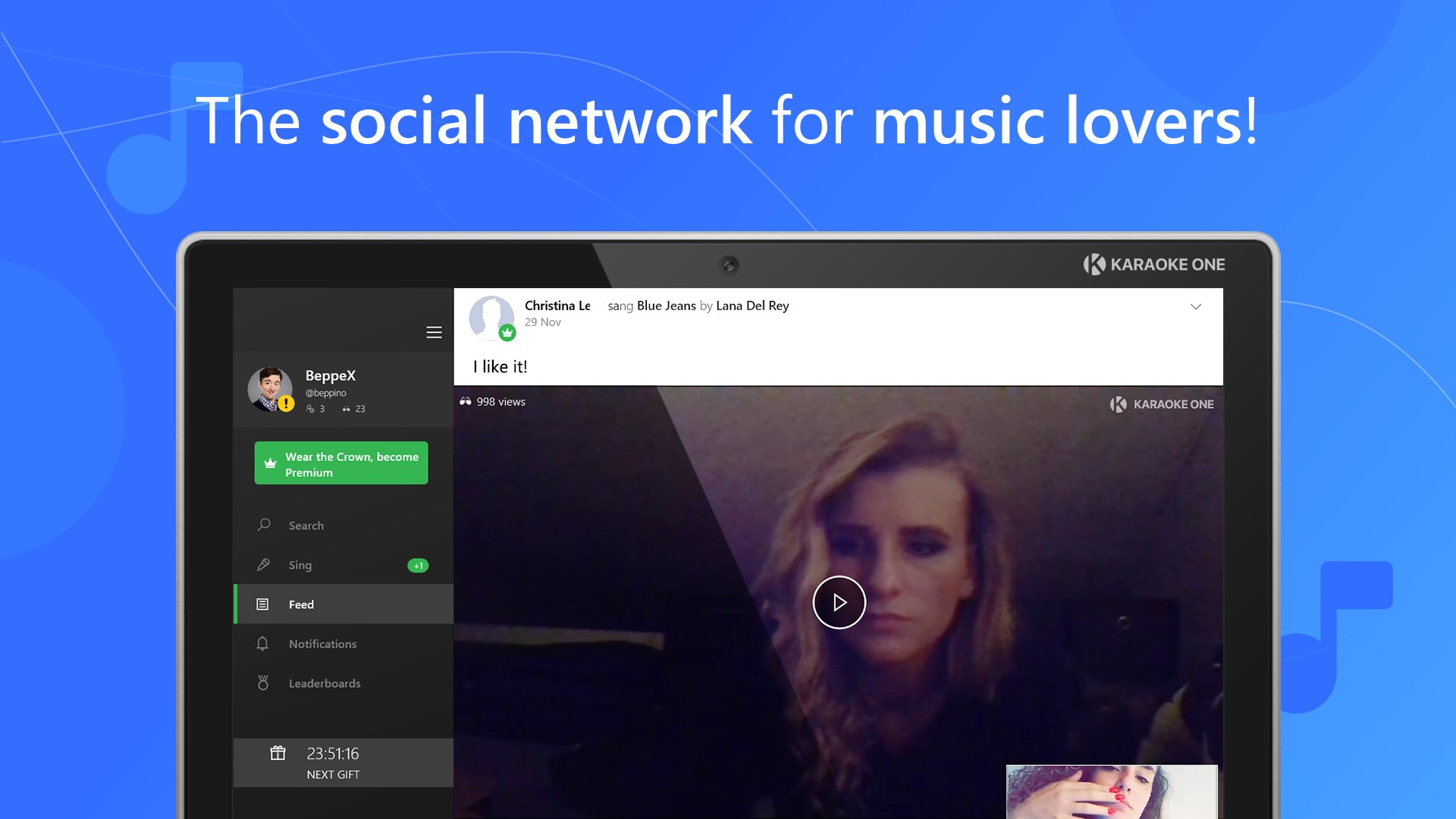Image resolution: width=1456 pixels, height=819 pixels.
Task: Open the hamburger menu in sidebar
Action: (434, 332)
